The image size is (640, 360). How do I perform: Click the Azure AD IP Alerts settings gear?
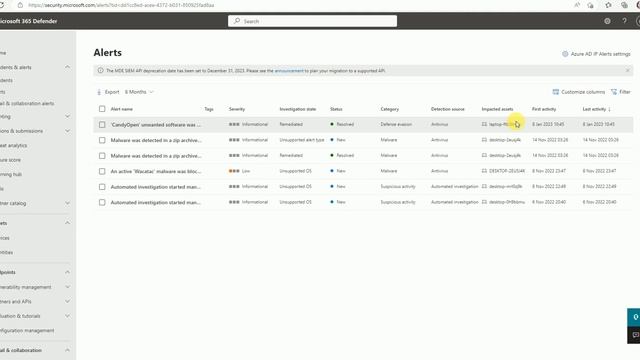(565, 54)
